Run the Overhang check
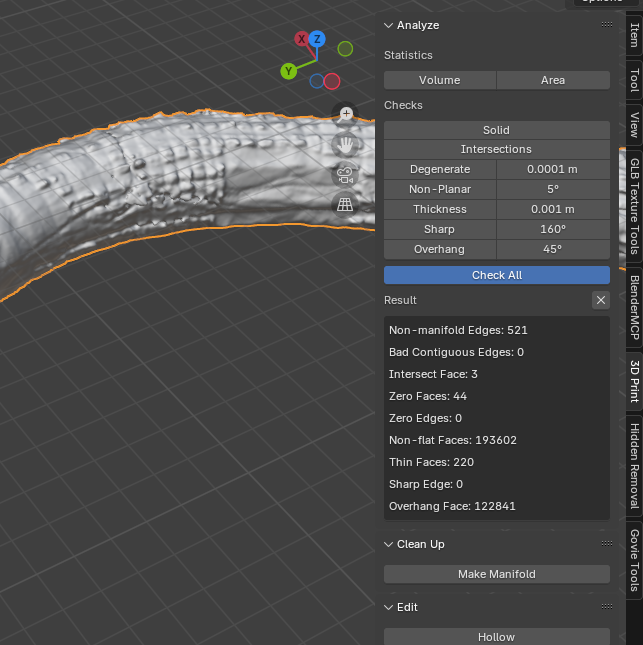Image resolution: width=643 pixels, height=645 pixels. [x=440, y=249]
